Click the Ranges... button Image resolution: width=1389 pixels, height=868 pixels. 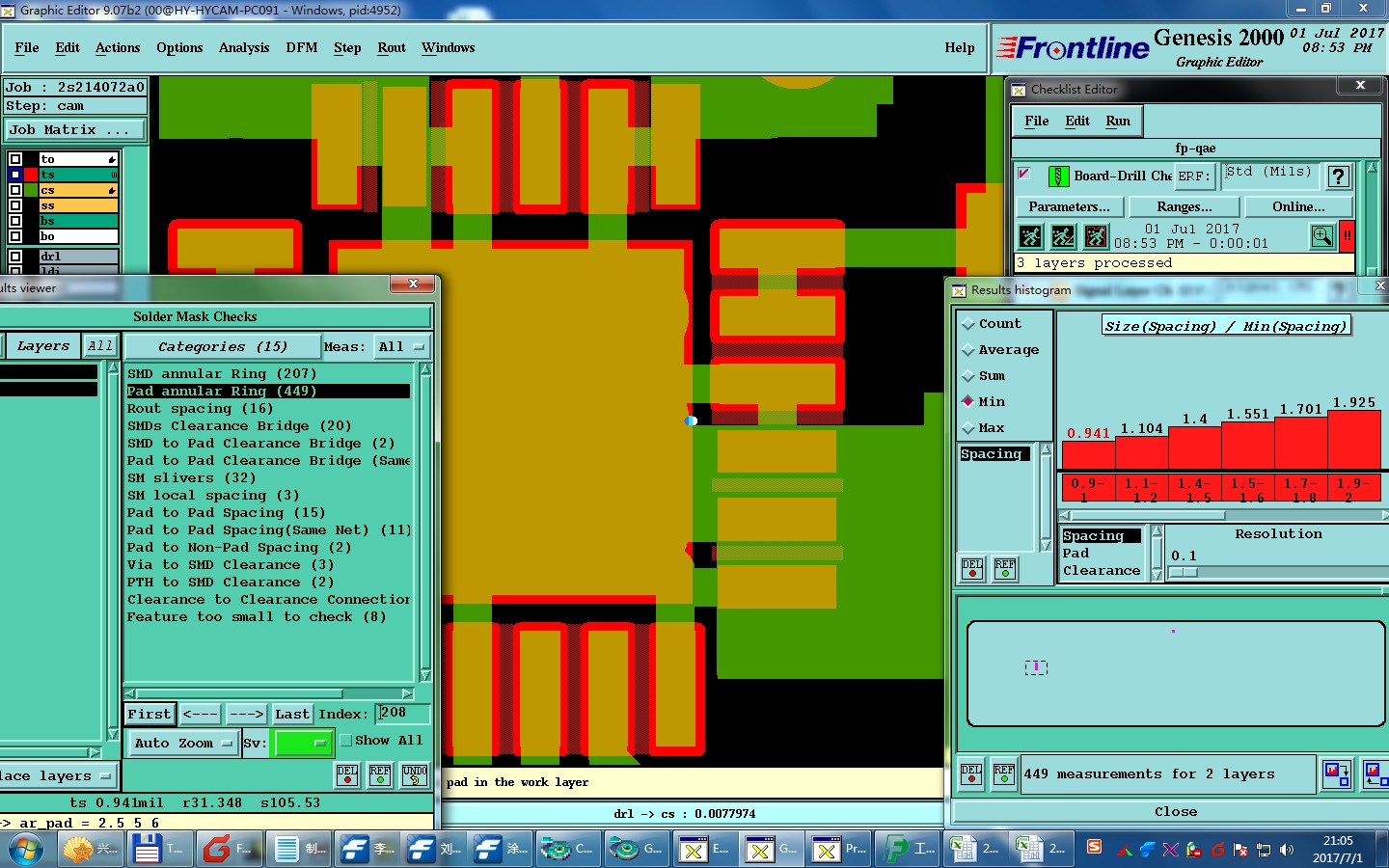(1185, 206)
